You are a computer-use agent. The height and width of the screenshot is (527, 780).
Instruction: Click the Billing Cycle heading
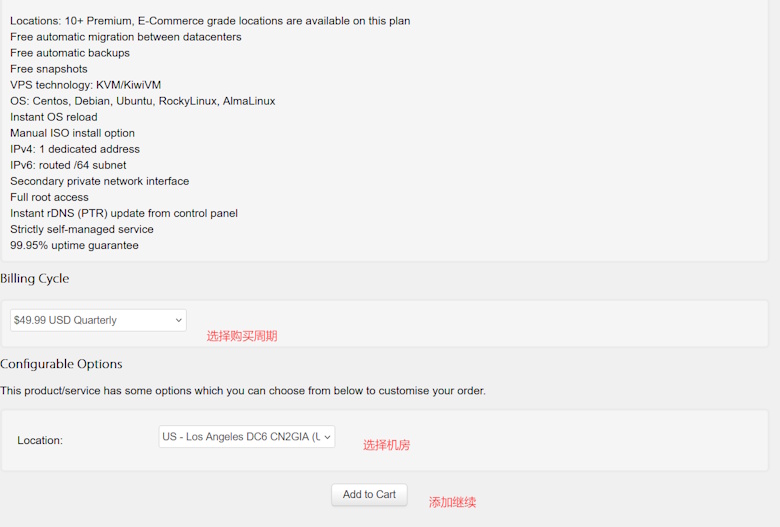[34, 278]
